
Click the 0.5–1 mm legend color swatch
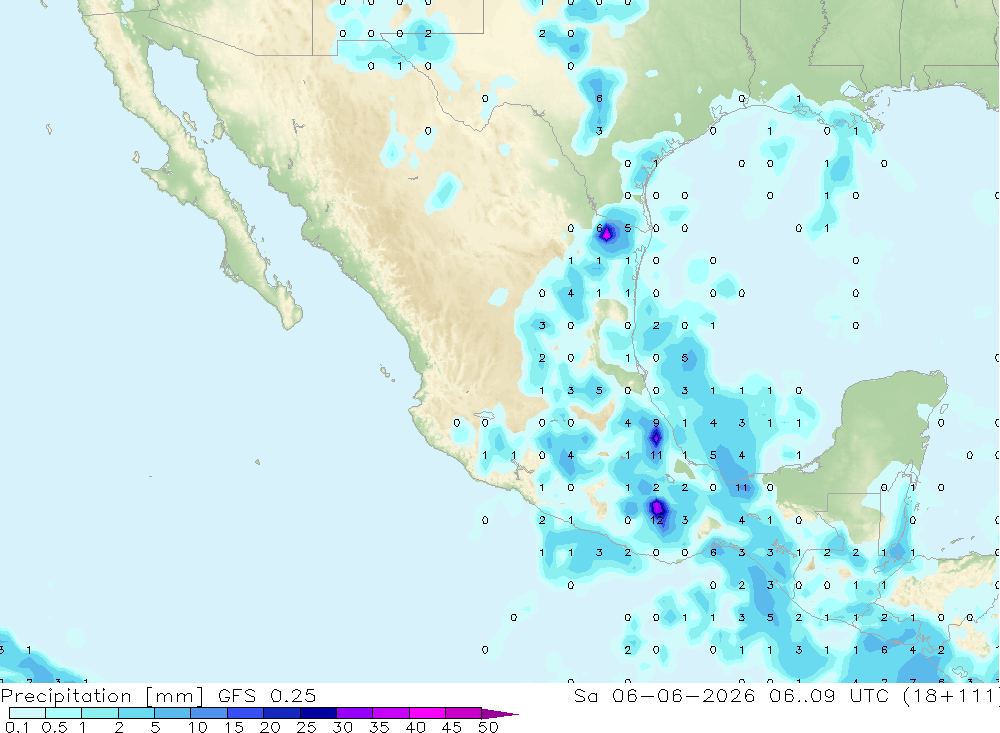pos(64,713)
